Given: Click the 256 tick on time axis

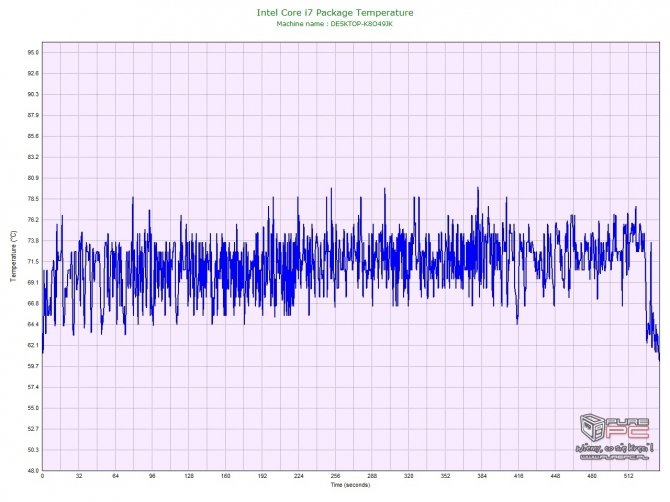Looking at the screenshot, I should click(335, 476).
